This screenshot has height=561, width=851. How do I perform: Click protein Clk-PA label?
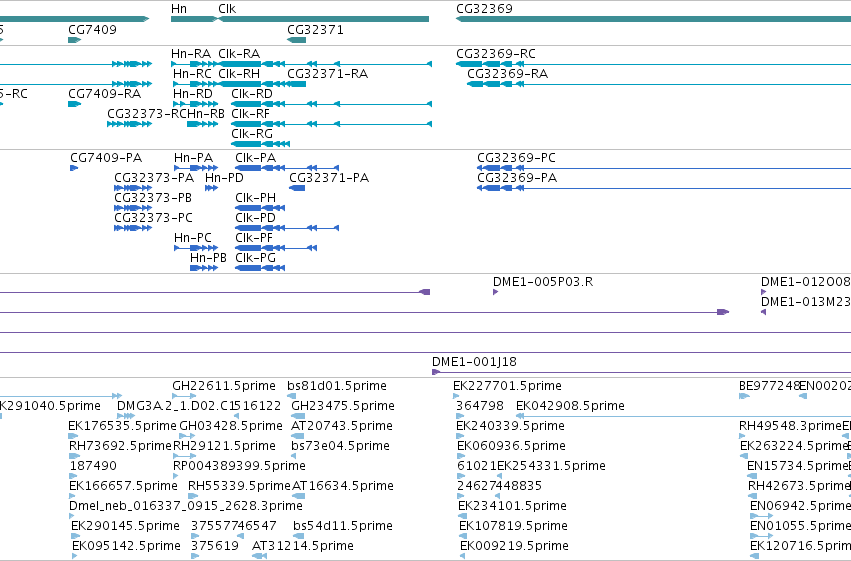tap(256, 158)
